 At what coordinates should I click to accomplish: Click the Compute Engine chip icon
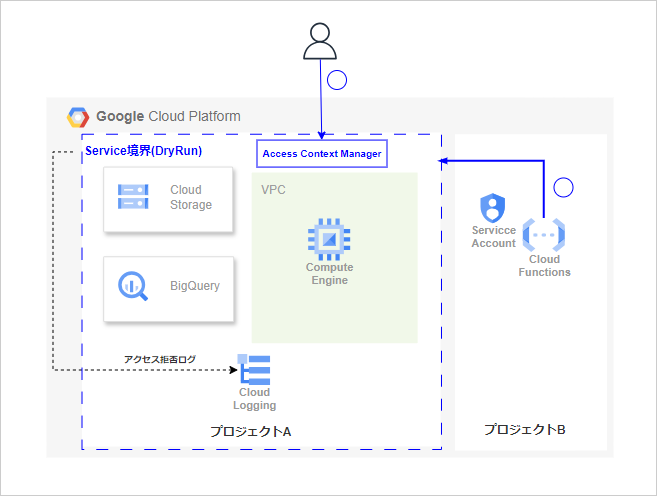tap(329, 239)
